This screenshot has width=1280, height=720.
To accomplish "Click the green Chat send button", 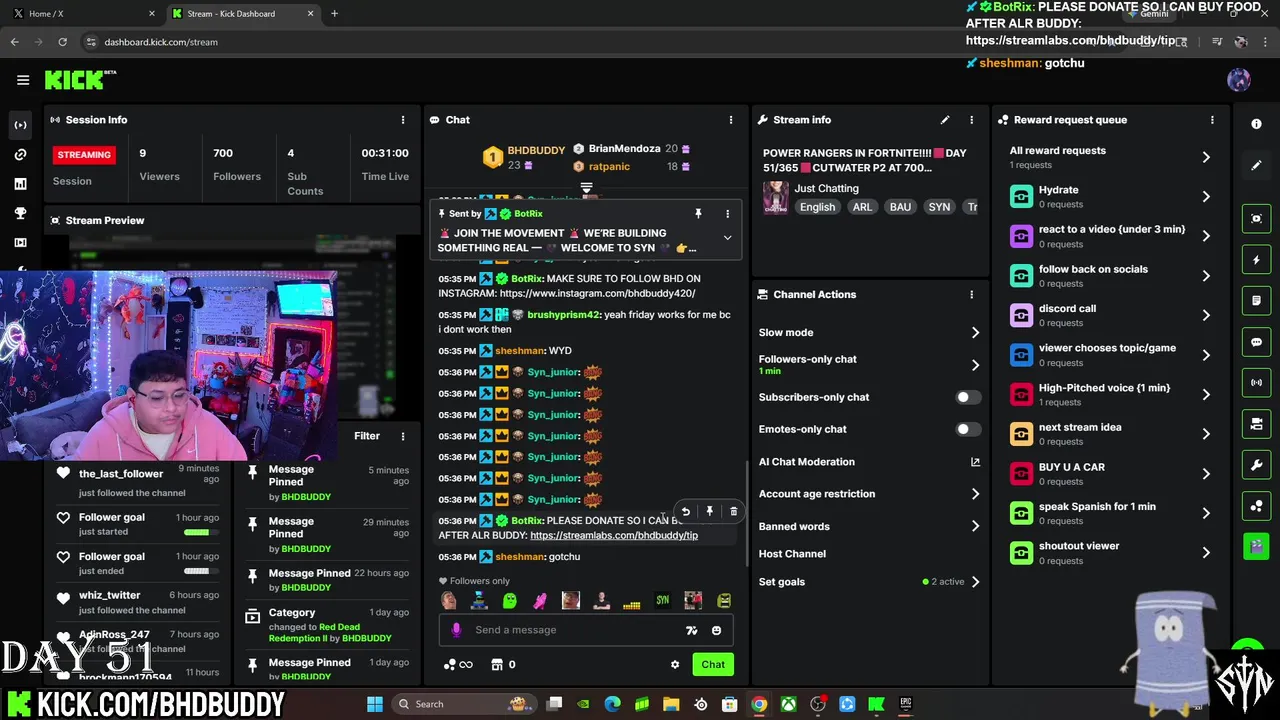I will 713,665.
